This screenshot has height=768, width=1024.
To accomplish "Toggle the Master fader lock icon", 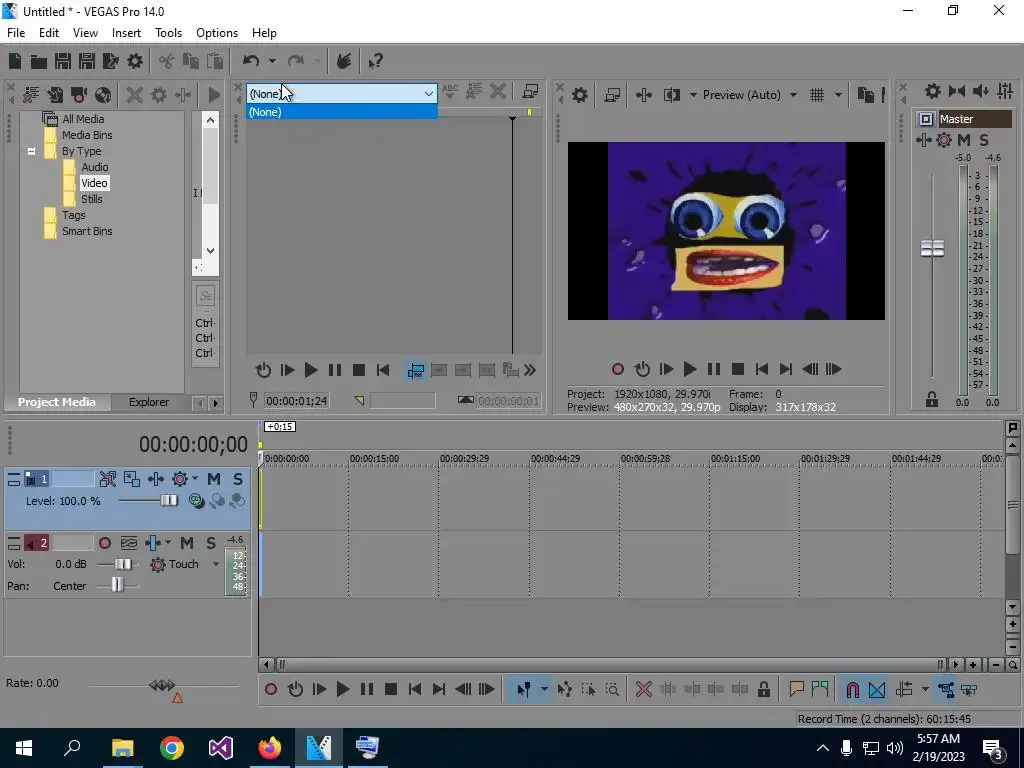I will coord(931,400).
